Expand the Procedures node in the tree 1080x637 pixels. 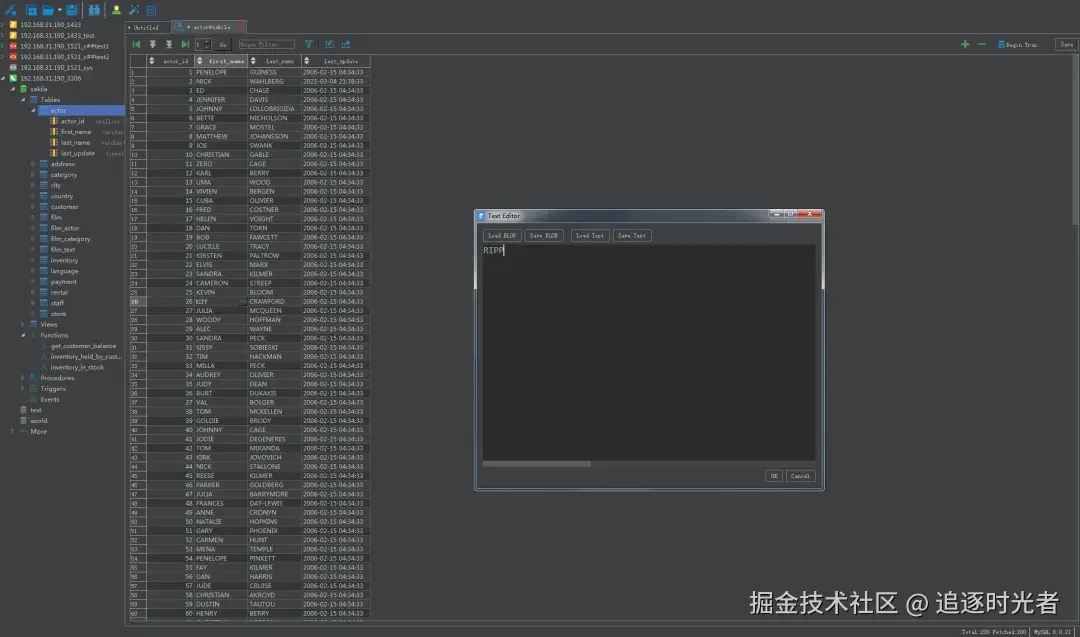pyautogui.click(x=23, y=378)
